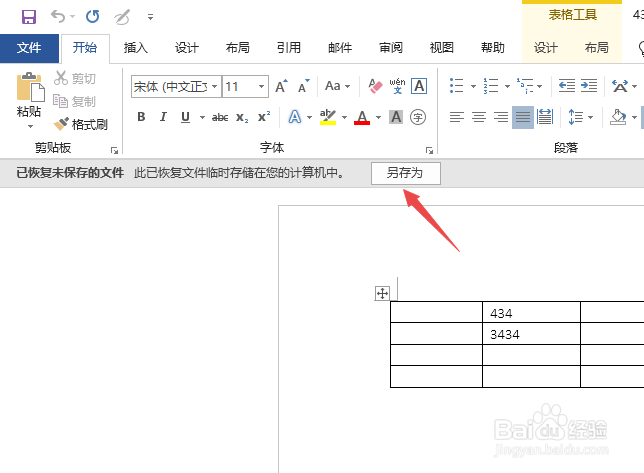This screenshot has width=644, height=473.
Task: Open the Customize Quick Access Toolbar dropdown
Action: pyautogui.click(x=150, y=17)
